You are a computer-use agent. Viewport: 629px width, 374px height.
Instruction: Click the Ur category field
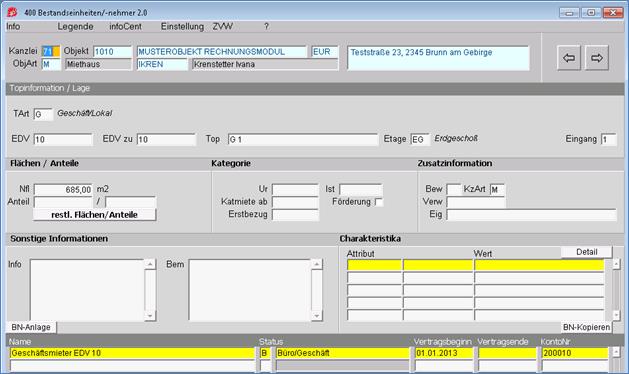pos(295,189)
